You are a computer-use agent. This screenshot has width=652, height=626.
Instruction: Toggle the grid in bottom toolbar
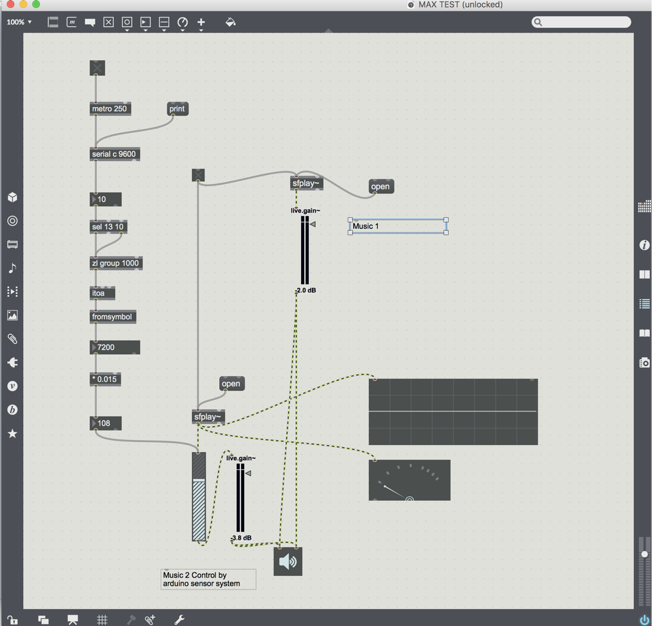point(102,620)
